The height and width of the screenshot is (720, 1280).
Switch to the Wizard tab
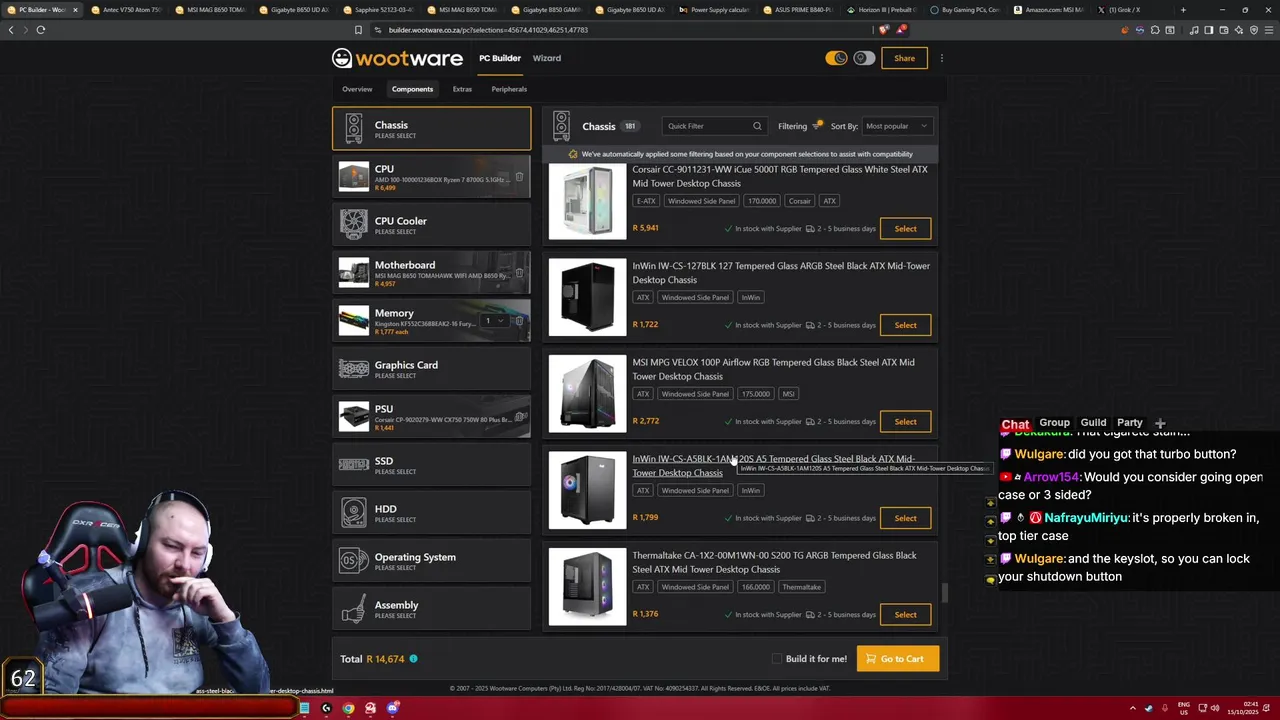click(547, 58)
